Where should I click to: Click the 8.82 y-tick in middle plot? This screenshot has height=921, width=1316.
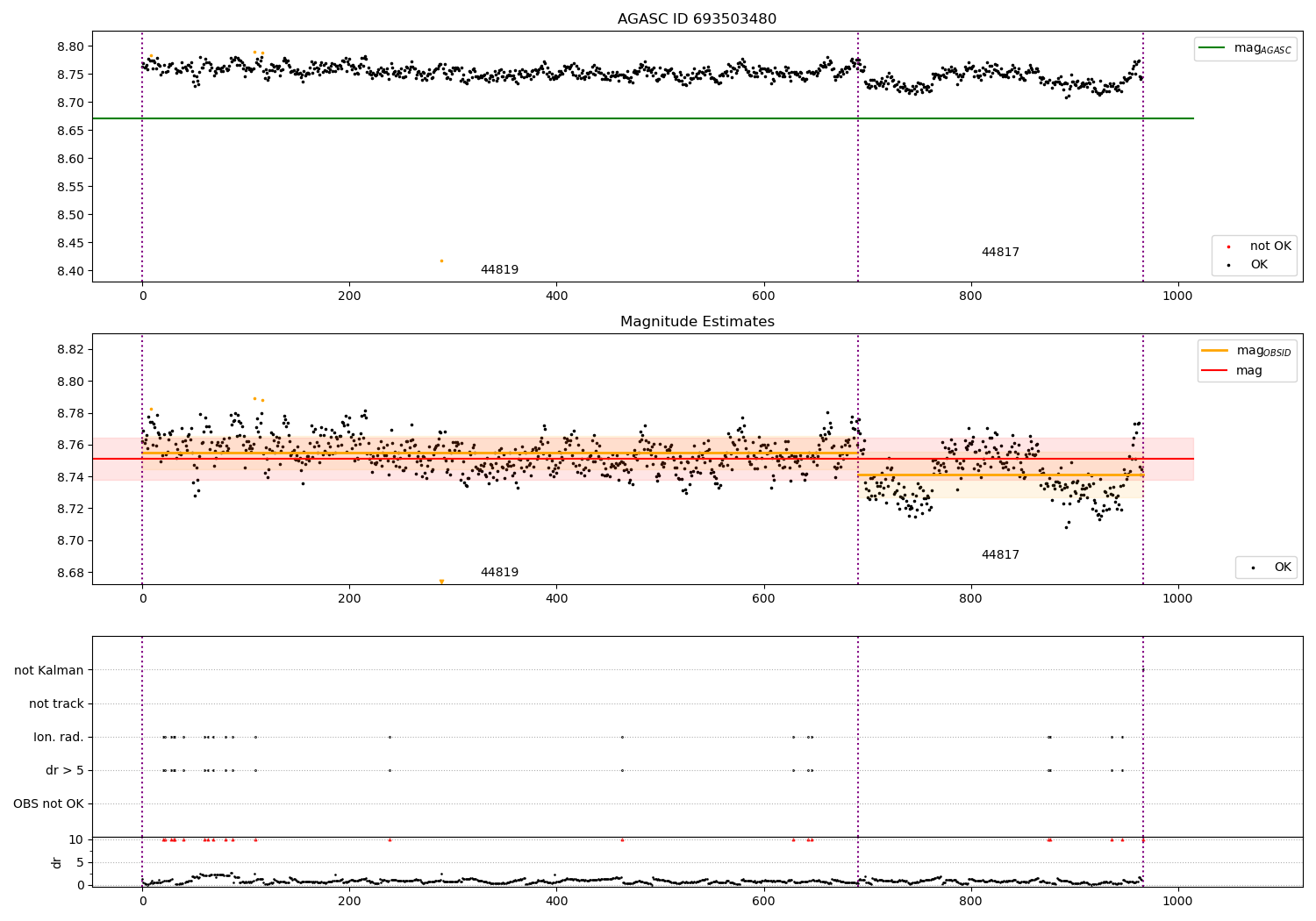70,349
